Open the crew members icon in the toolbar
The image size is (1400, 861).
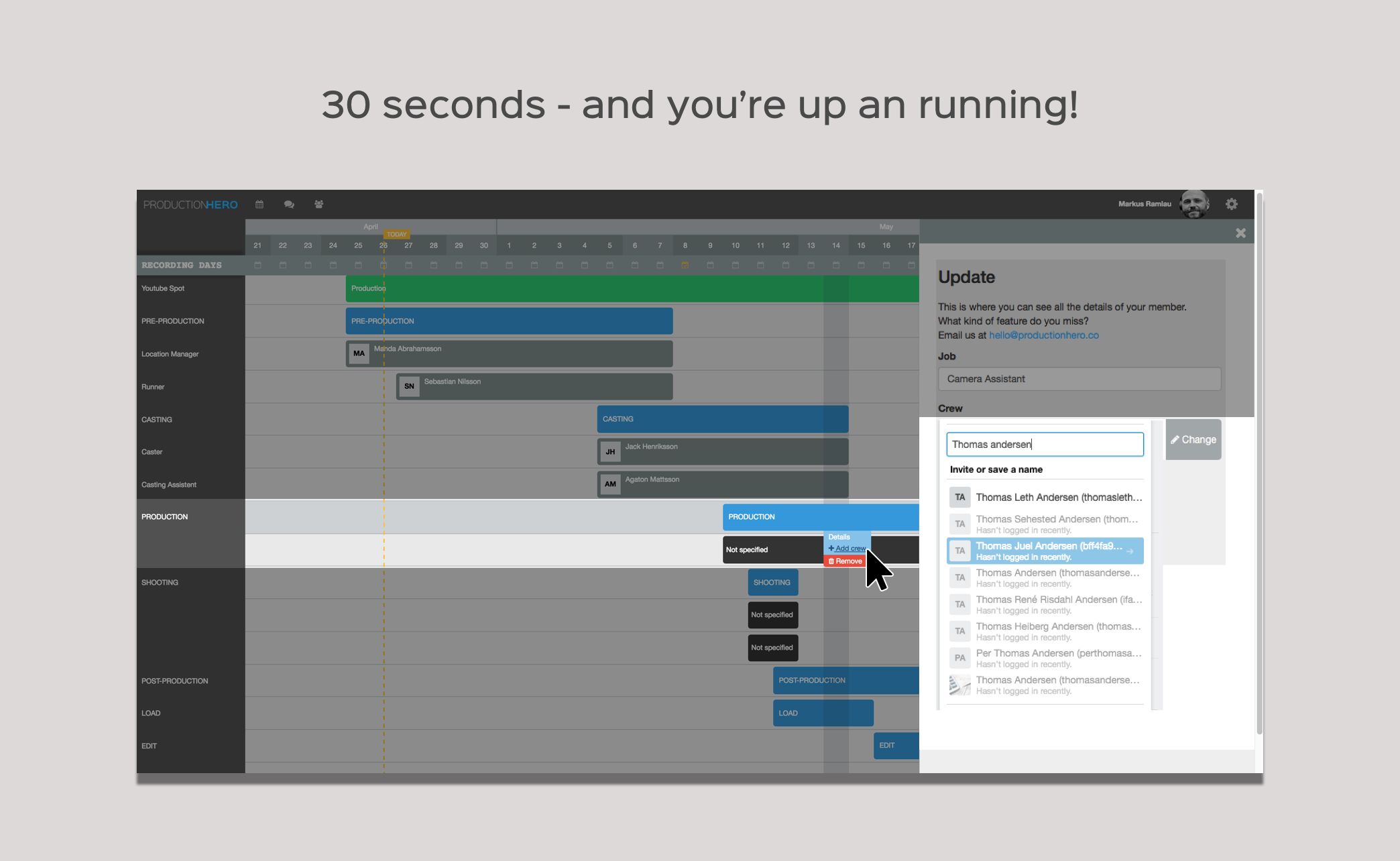pos(318,204)
